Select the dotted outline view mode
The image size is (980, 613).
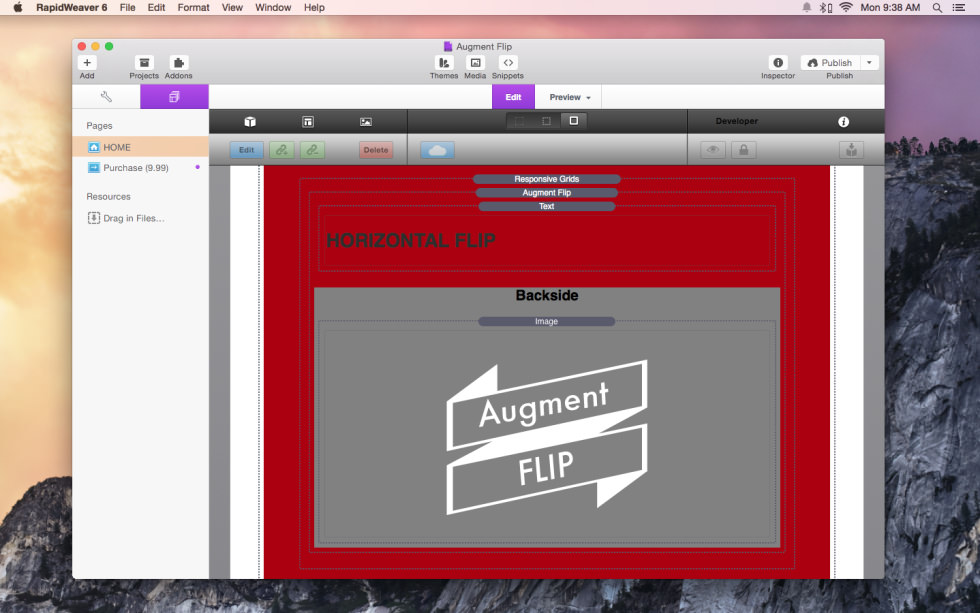pyautogui.click(x=546, y=121)
